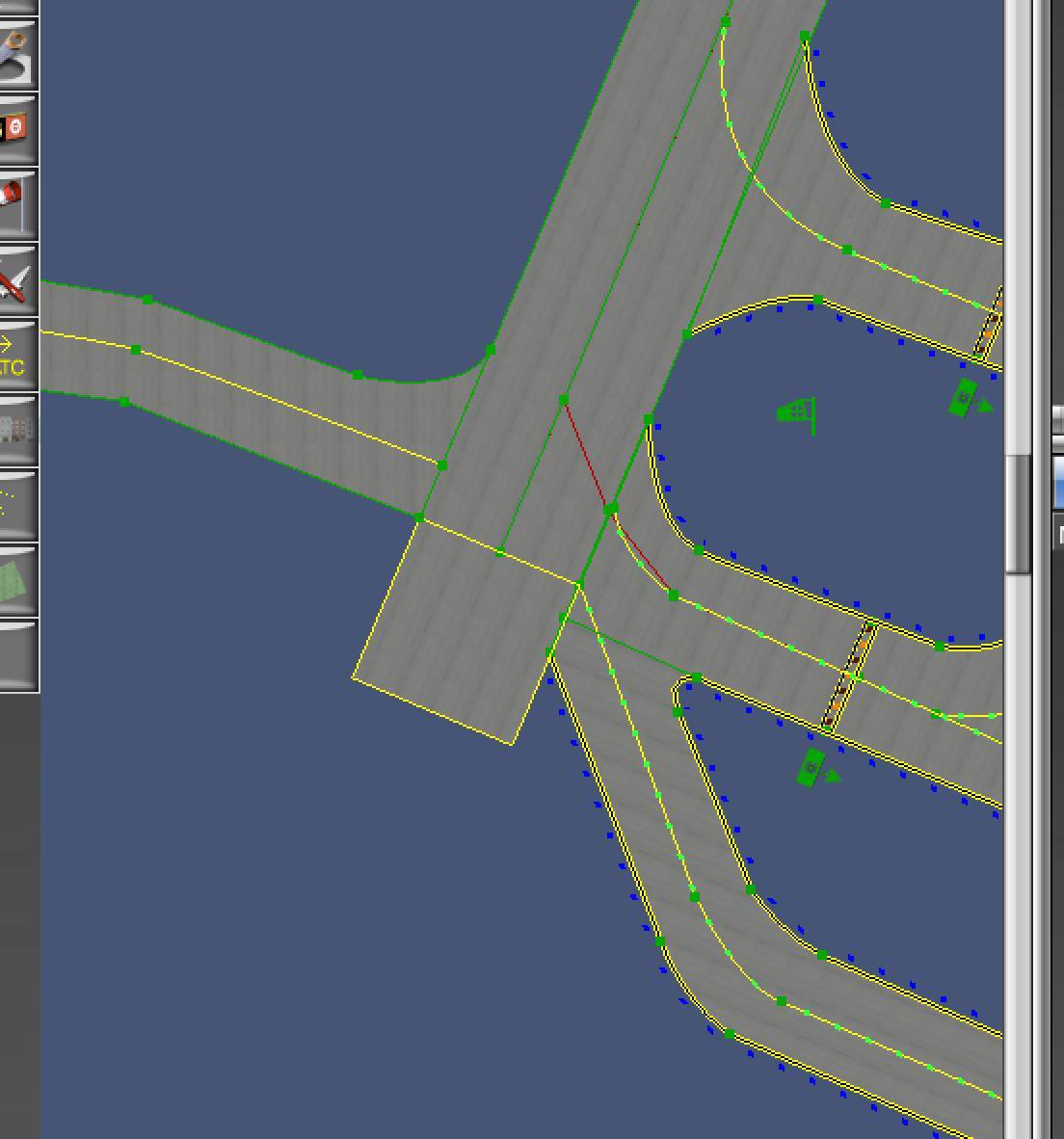
Task: Select vertex where red route begins
Action: (564, 400)
